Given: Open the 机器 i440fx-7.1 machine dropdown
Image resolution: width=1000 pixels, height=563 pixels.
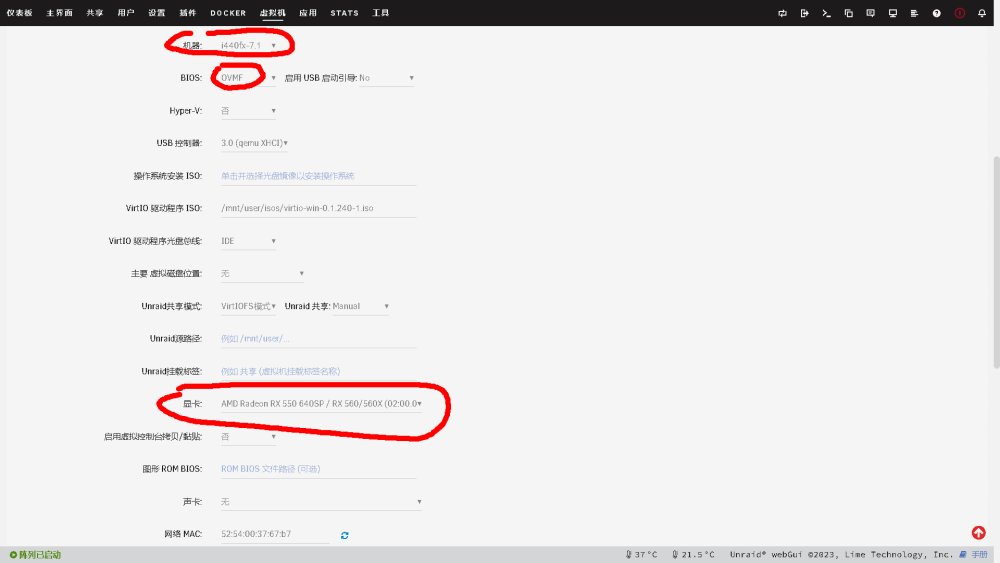Looking at the screenshot, I should click(248, 45).
